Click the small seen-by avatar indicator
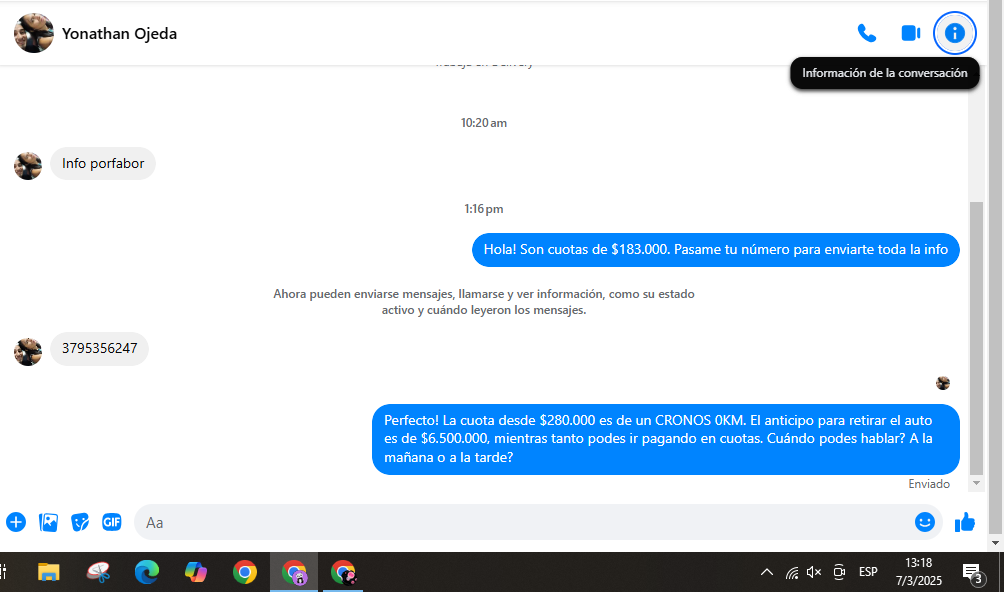1004x592 pixels. 943,383
